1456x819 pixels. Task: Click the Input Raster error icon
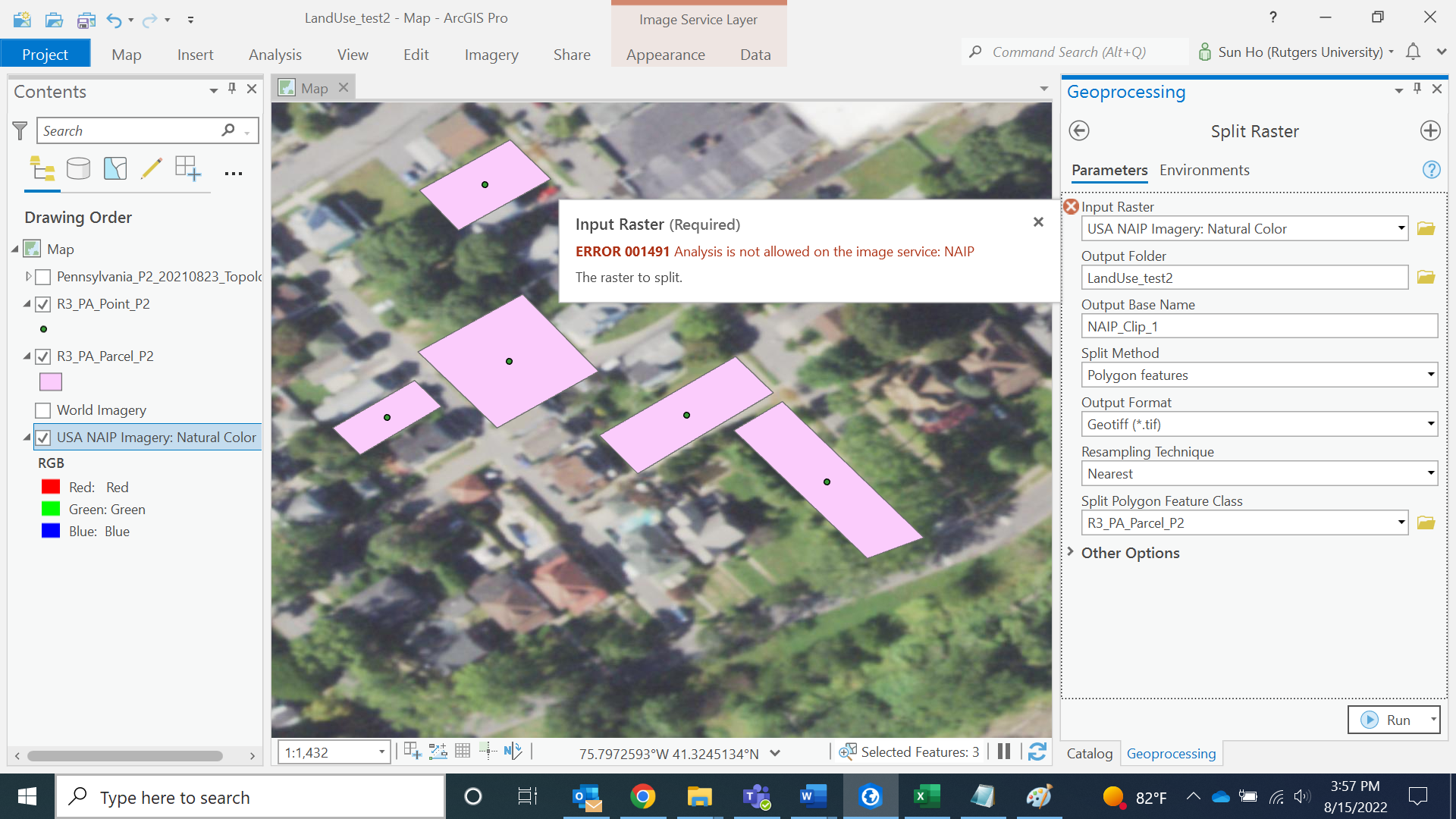[1071, 206]
